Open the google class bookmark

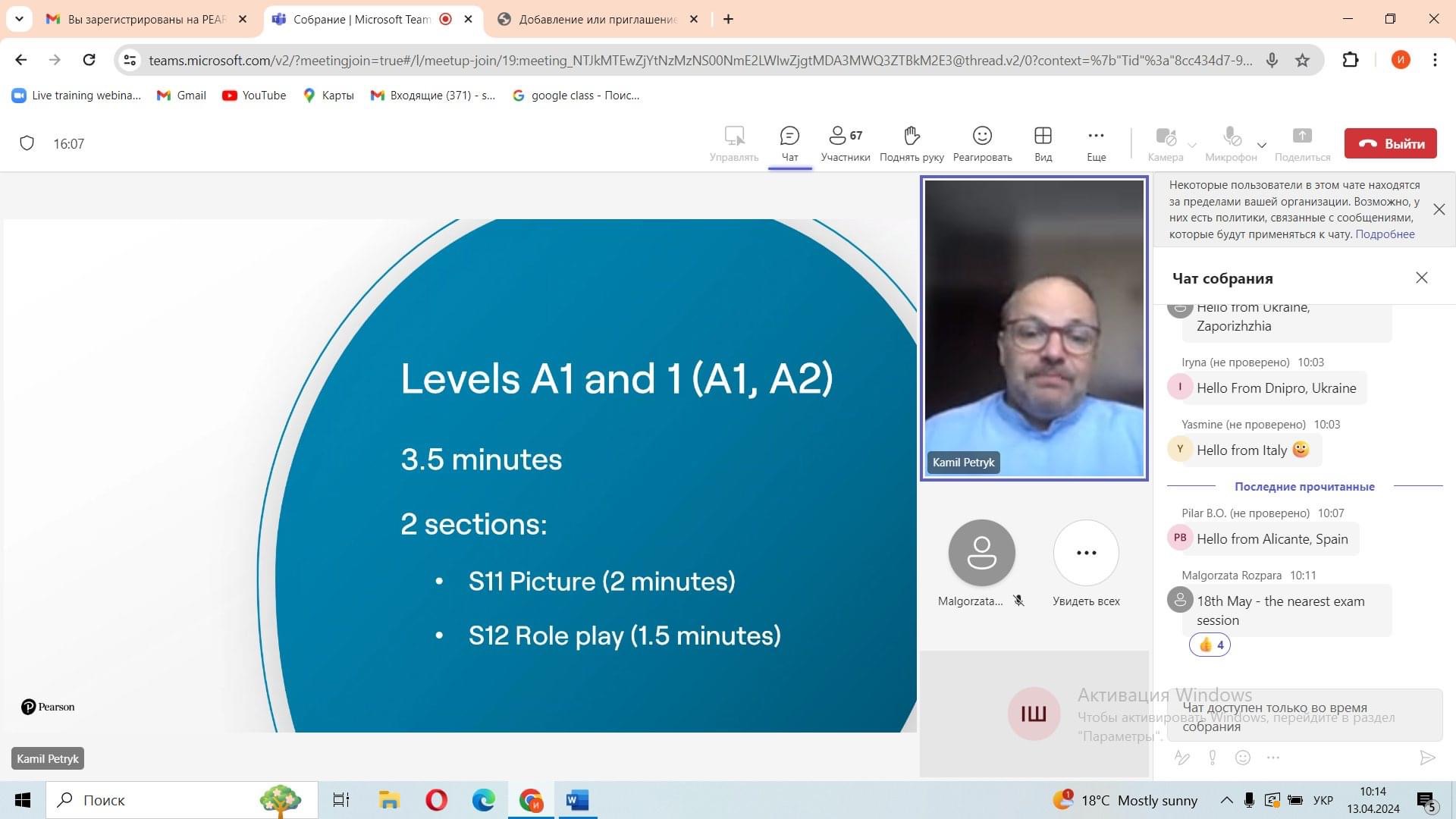[x=576, y=96]
